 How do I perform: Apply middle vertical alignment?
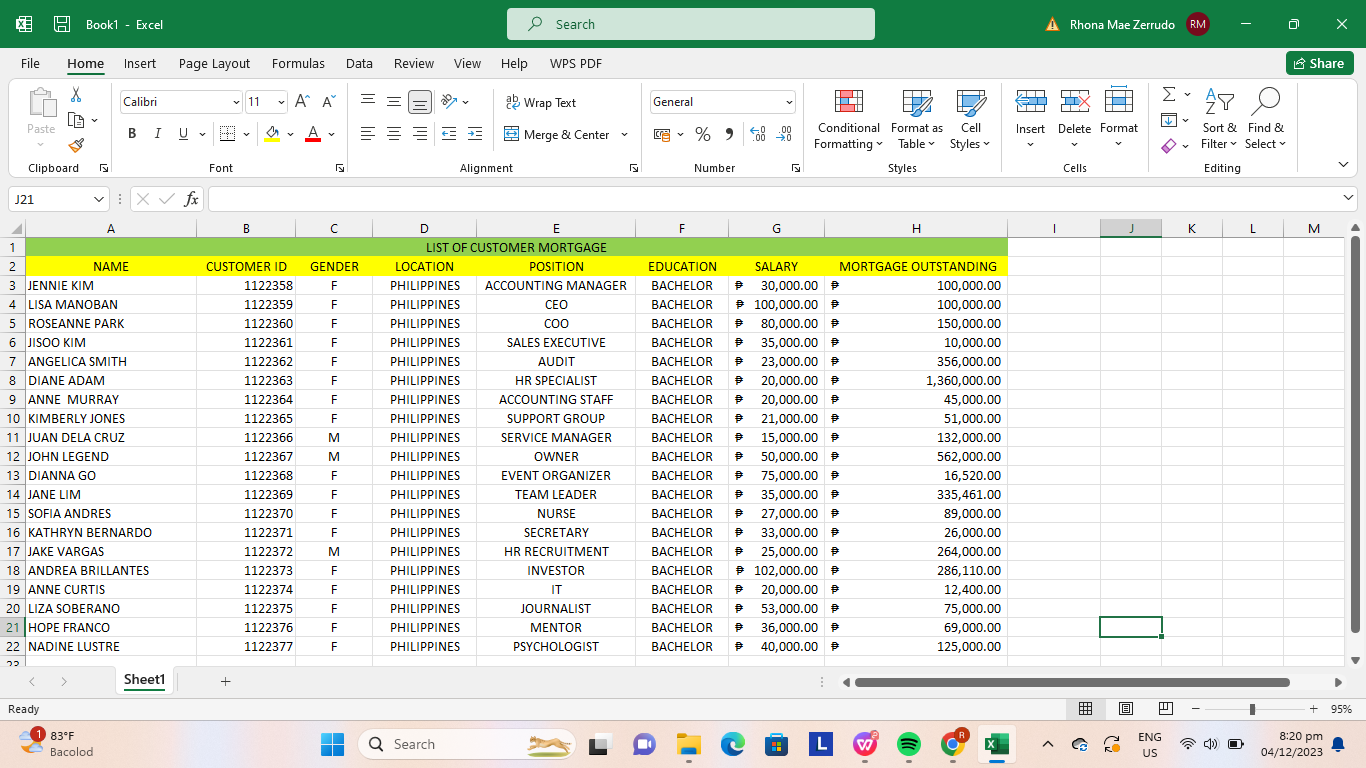[394, 101]
